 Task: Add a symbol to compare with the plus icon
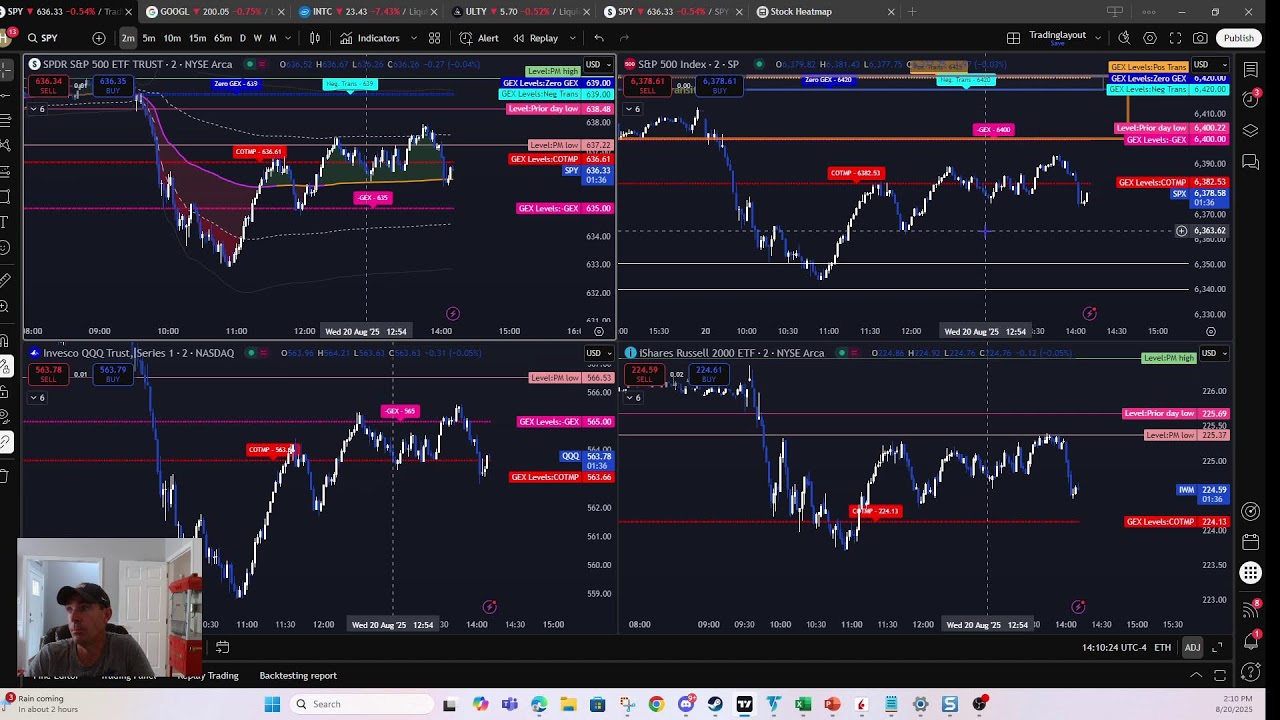[x=98, y=38]
